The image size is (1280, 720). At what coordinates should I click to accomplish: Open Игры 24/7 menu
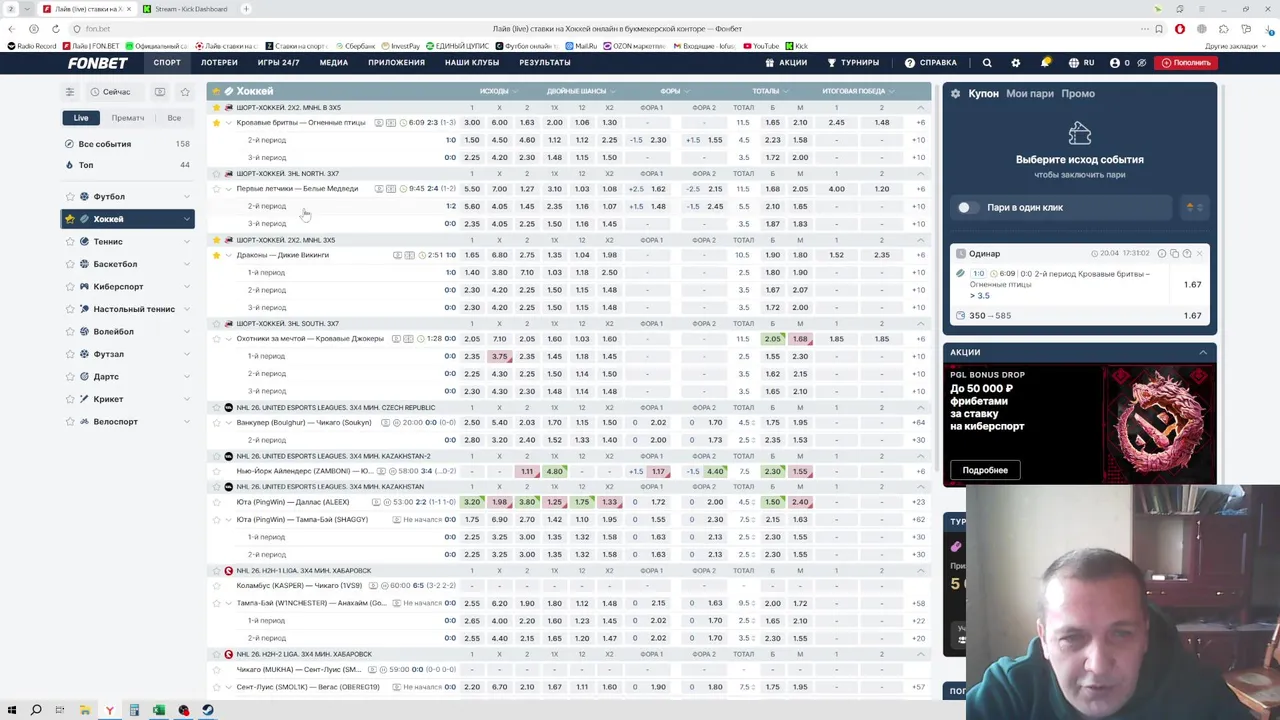coord(278,62)
